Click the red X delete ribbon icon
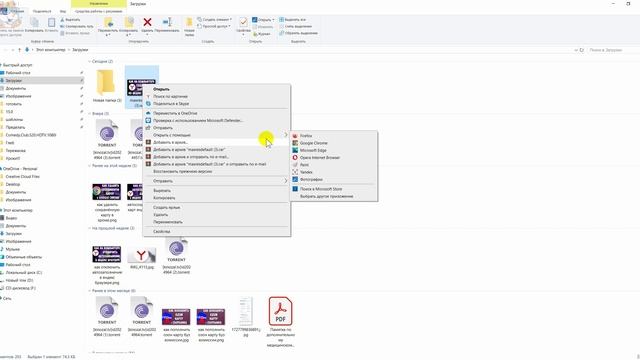The width and height of the screenshot is (640, 360). [147, 22]
